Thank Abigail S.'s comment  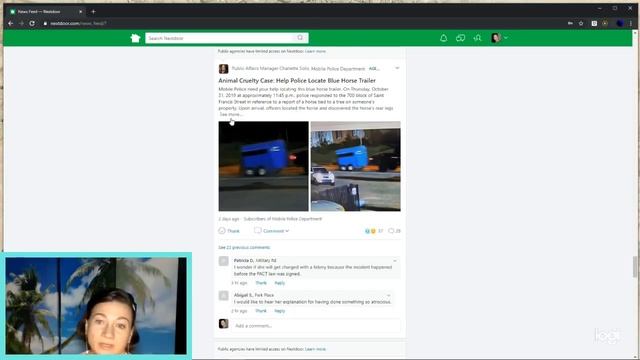[261, 311]
